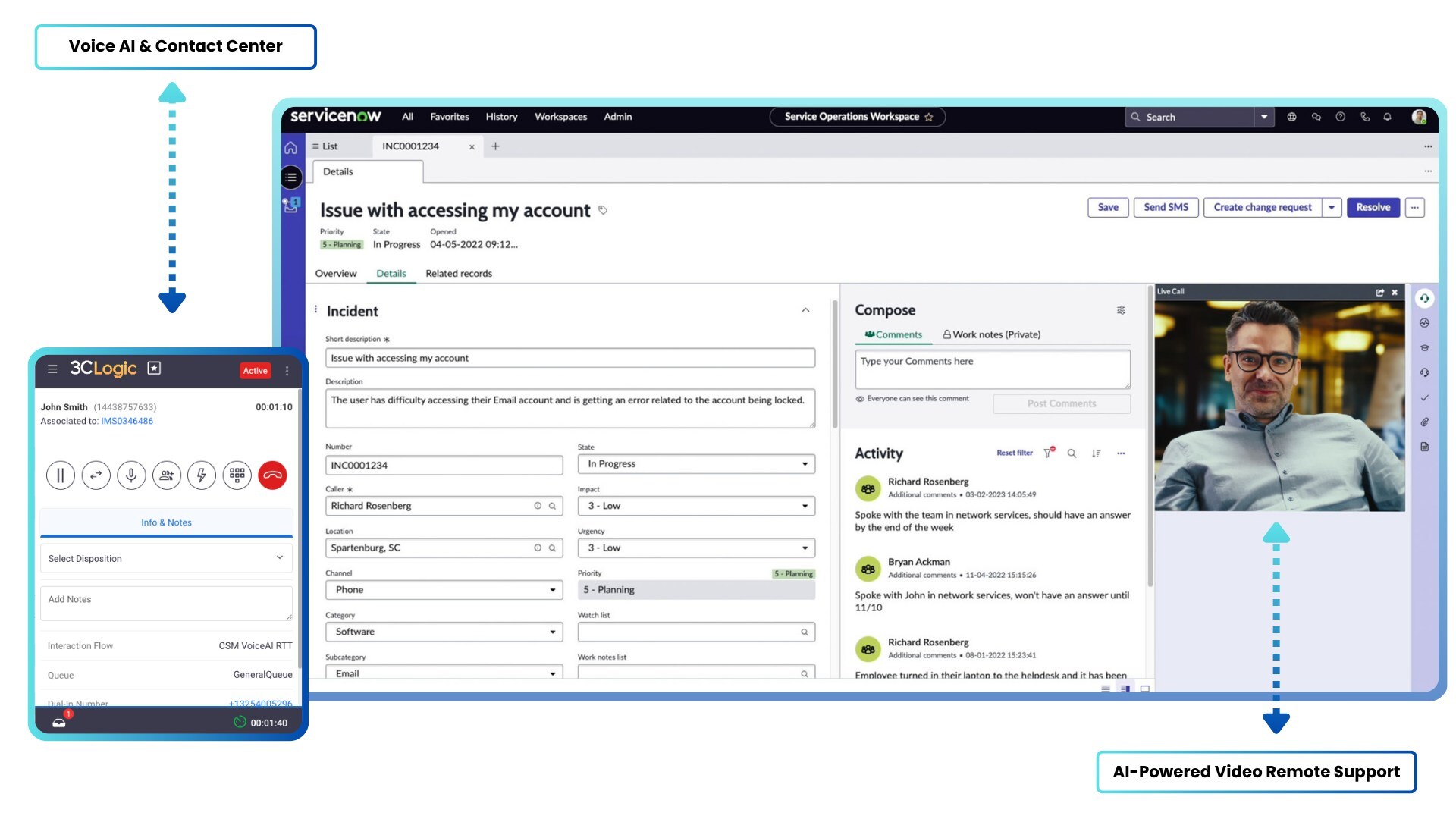Screen dimensions: 1456x819
Task: Open the Workspaces menu
Action: [560, 117]
